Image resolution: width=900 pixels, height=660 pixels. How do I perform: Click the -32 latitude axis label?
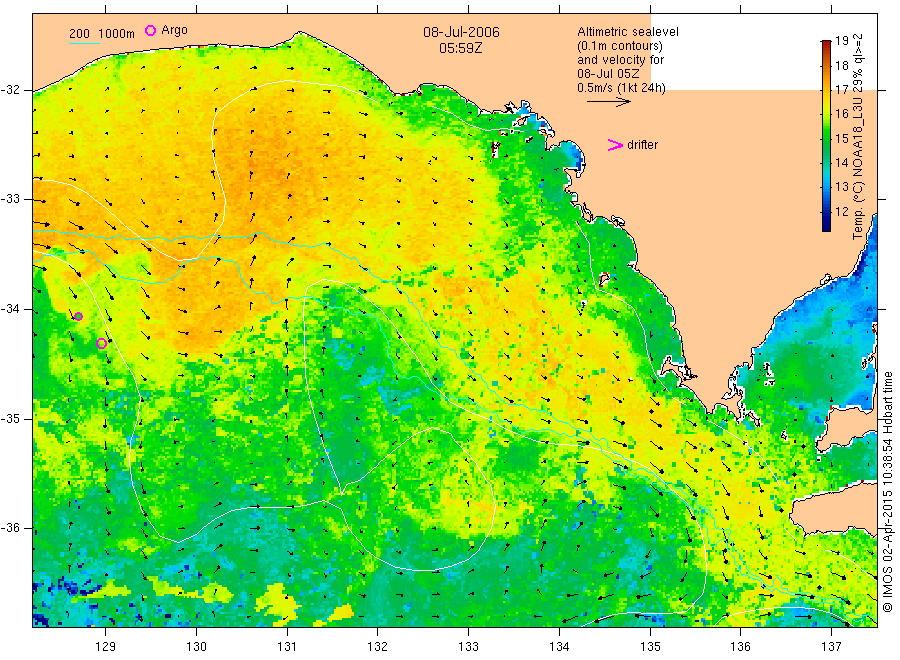coord(10,90)
